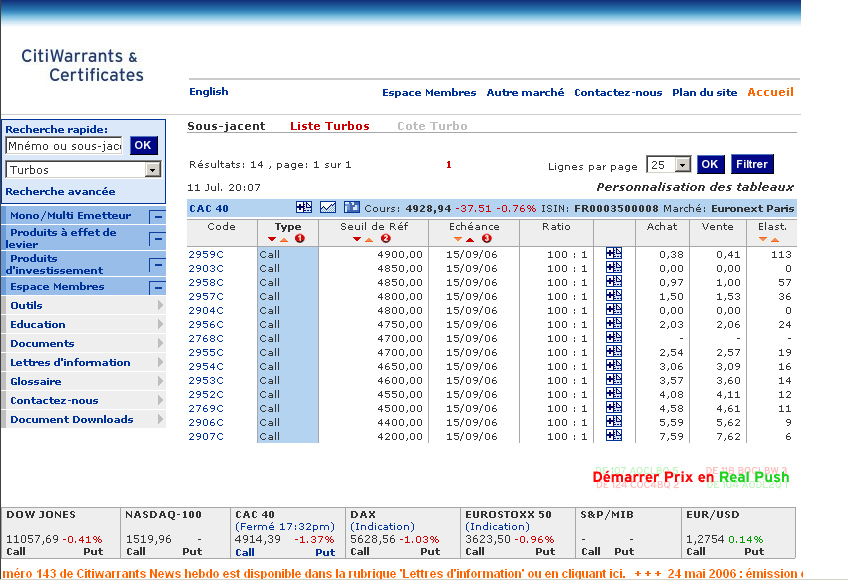This screenshot has width=848, height=581.
Task: Click the Filtrer button
Action: tap(751, 164)
